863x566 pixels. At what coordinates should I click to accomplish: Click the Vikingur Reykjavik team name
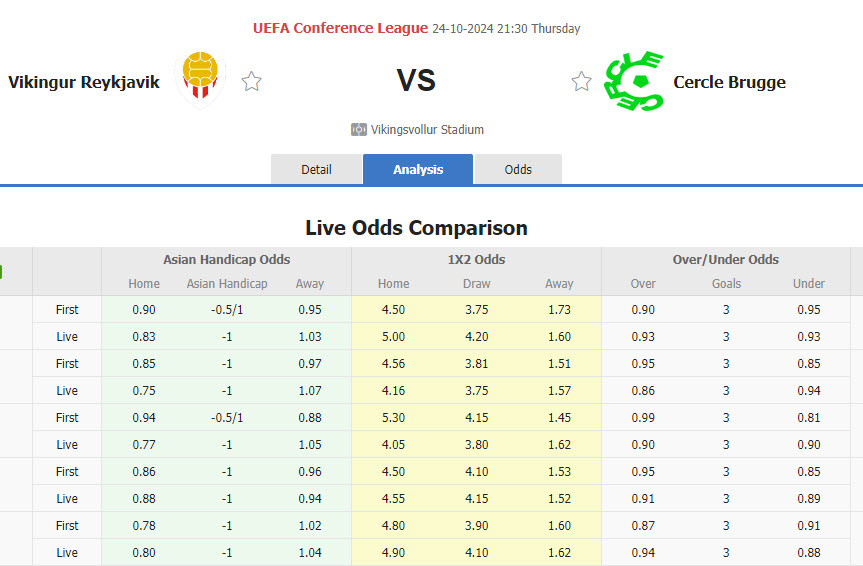[84, 82]
